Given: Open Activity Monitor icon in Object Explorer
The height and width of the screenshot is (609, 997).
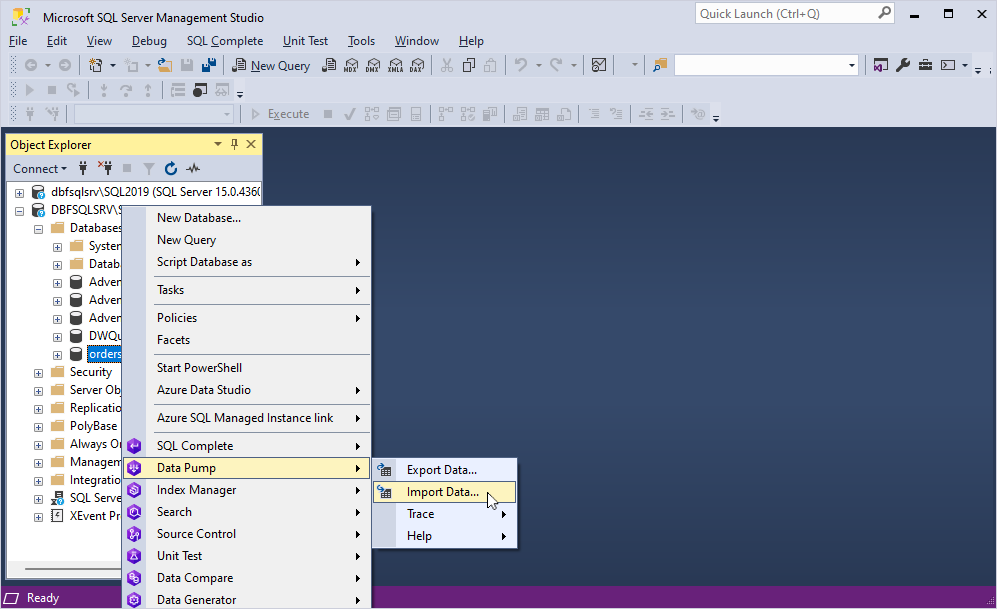Looking at the screenshot, I should click(193, 168).
